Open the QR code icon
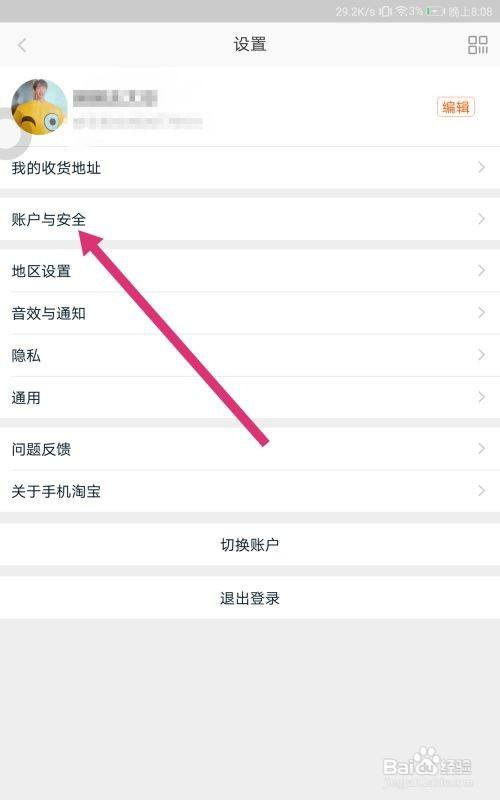 [478, 45]
